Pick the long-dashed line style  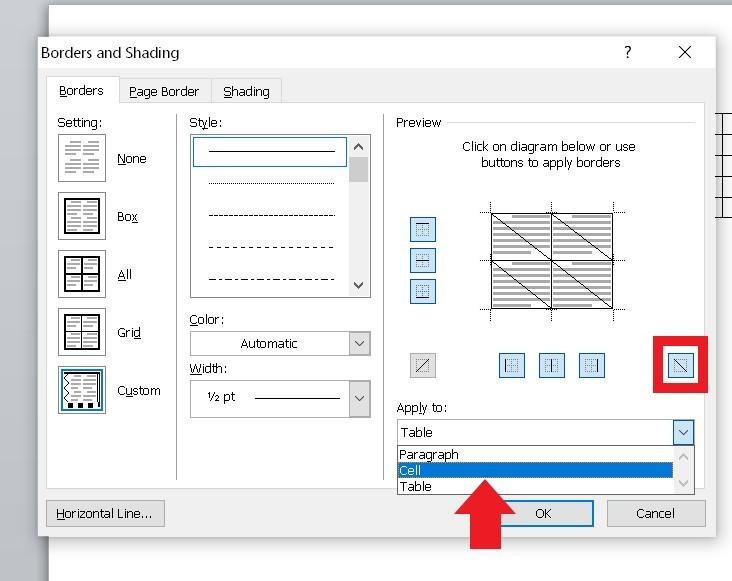271,247
